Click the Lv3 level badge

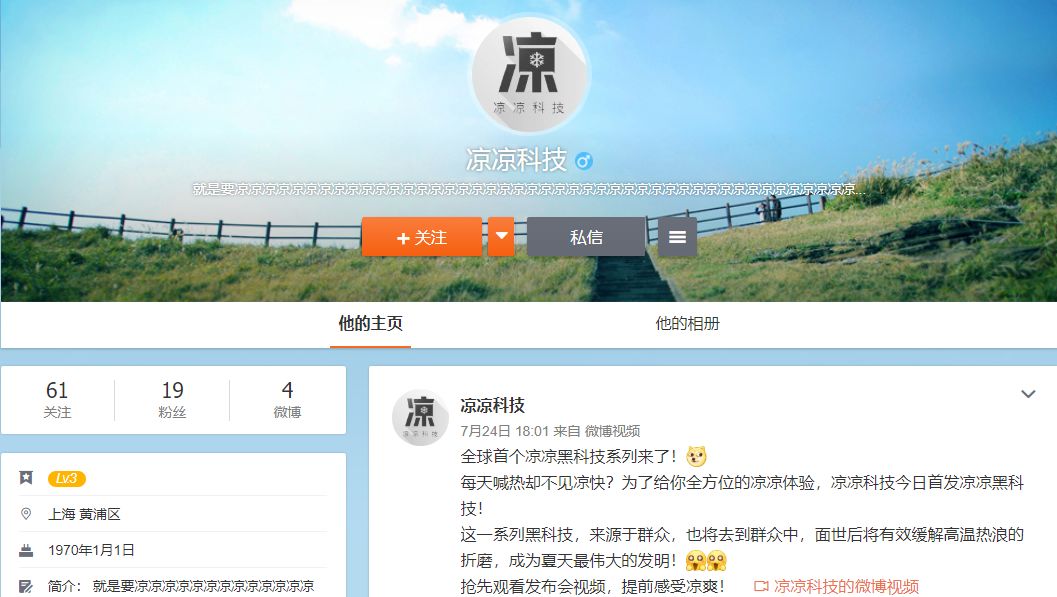[x=67, y=478]
